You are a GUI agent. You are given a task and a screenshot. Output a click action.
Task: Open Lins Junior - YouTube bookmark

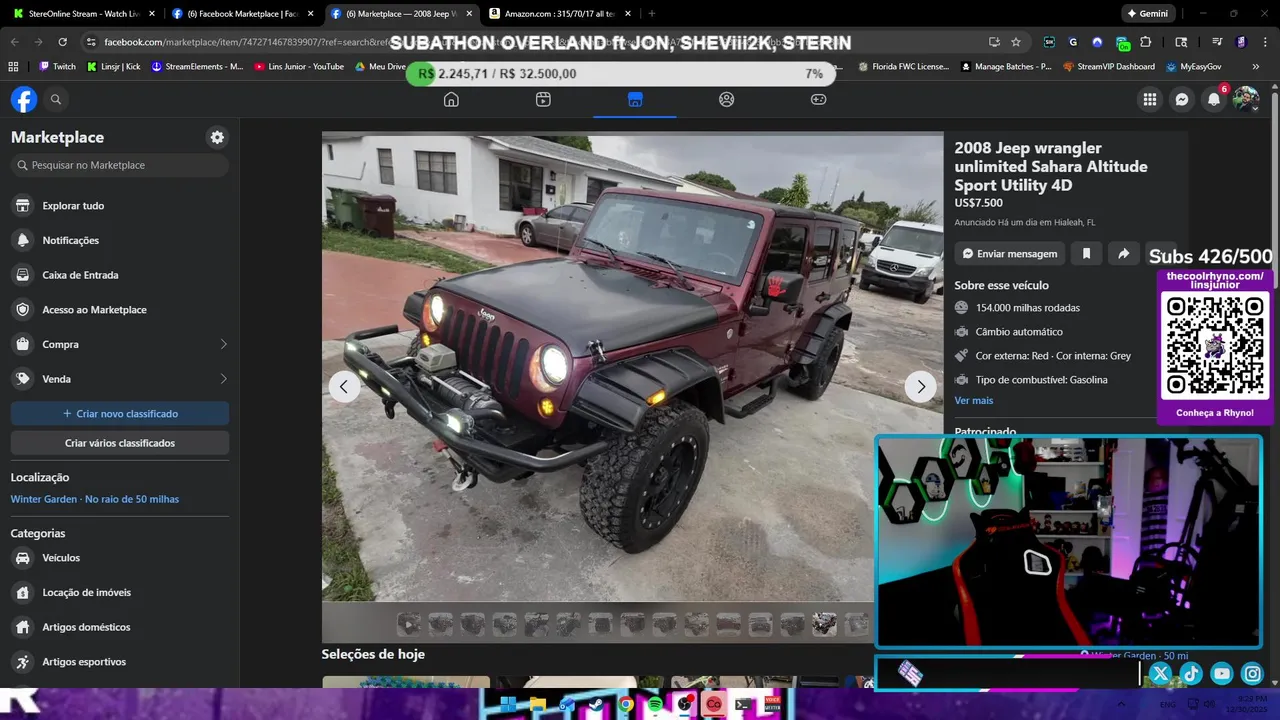[x=299, y=67]
